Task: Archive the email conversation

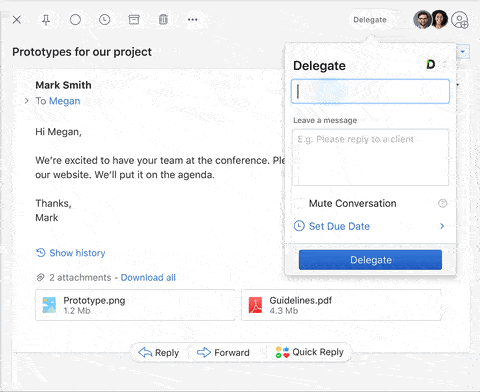Action: click(x=134, y=20)
